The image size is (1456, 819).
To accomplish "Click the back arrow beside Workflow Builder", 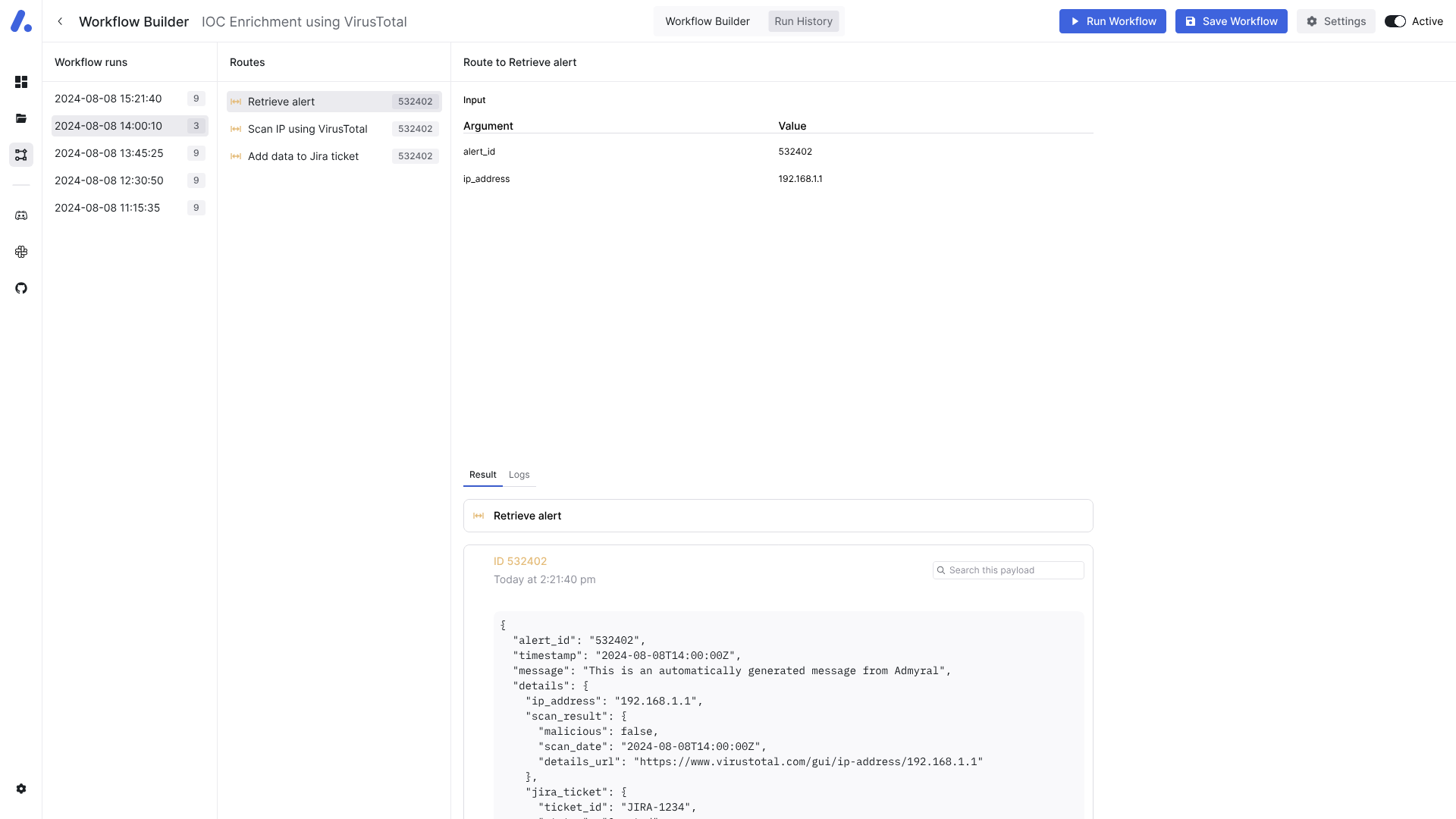I will click(60, 21).
